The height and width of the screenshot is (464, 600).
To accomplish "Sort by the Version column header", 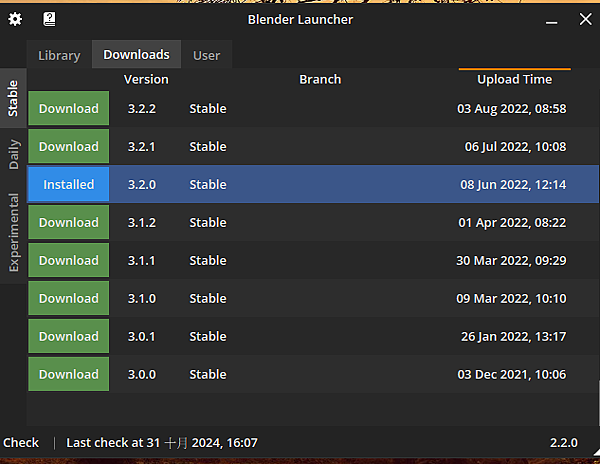I will [x=146, y=79].
